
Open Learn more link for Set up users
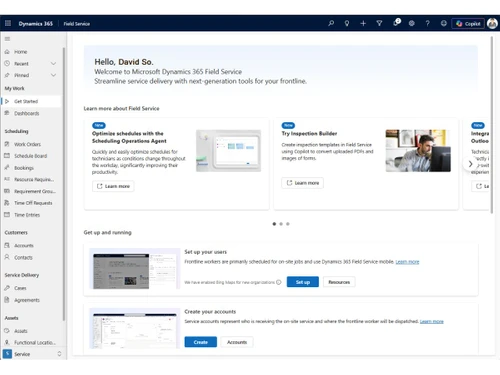pos(407,262)
